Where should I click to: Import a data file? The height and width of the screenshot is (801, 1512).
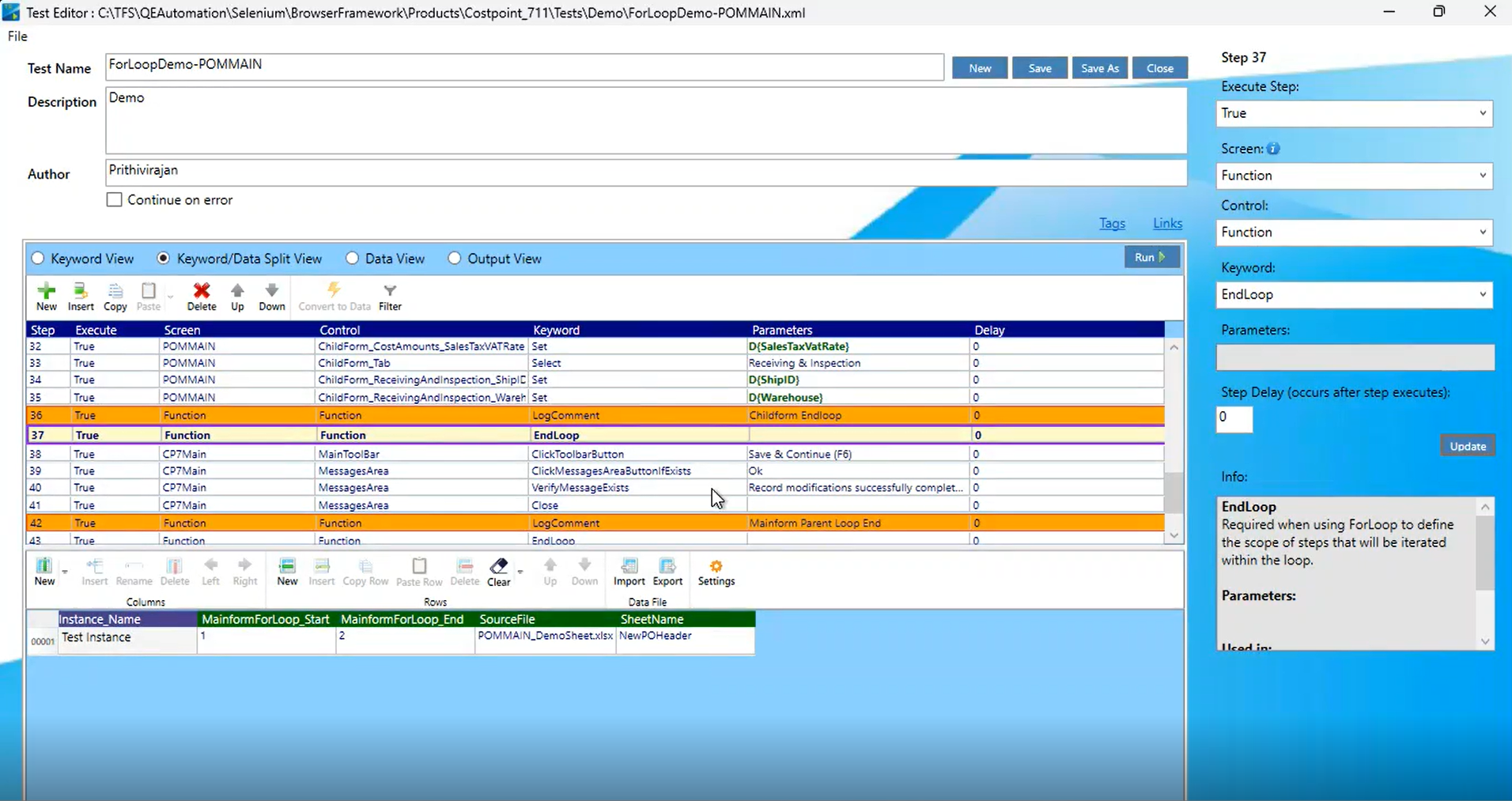click(x=629, y=571)
